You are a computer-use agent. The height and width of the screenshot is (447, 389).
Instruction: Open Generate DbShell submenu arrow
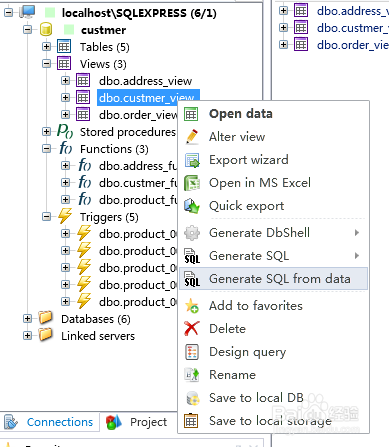coord(357,233)
